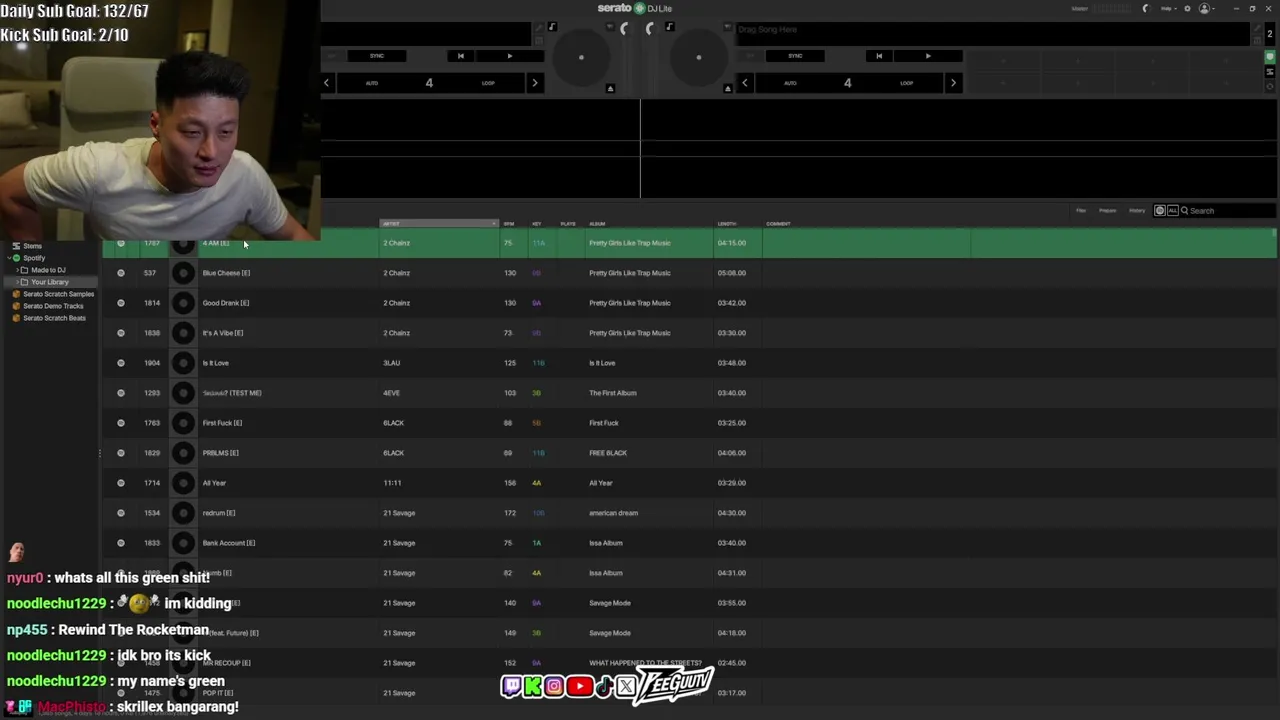Click the circle icon left of ALL

pos(1160,211)
